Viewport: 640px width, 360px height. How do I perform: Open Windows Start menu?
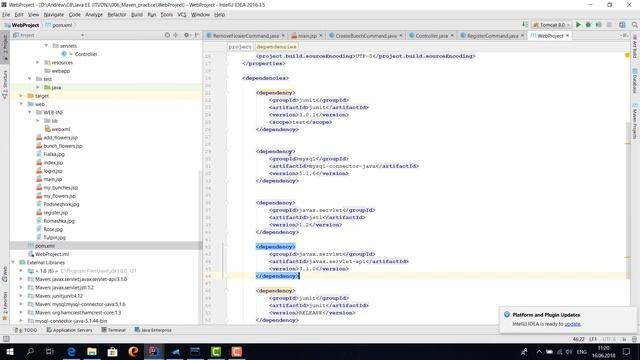click(x=9, y=351)
